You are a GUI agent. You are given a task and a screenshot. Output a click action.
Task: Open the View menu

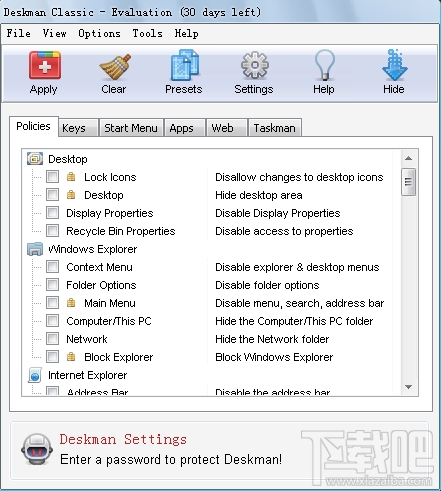pos(54,33)
